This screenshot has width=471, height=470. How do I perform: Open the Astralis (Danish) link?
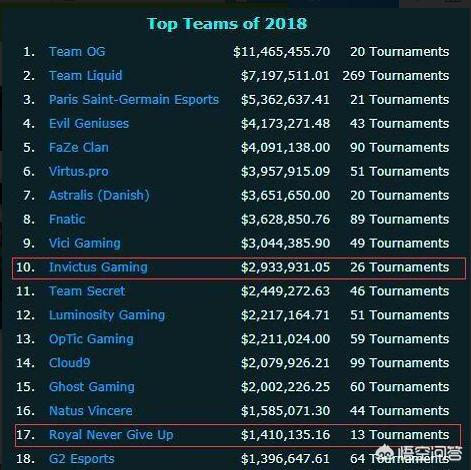point(99,196)
